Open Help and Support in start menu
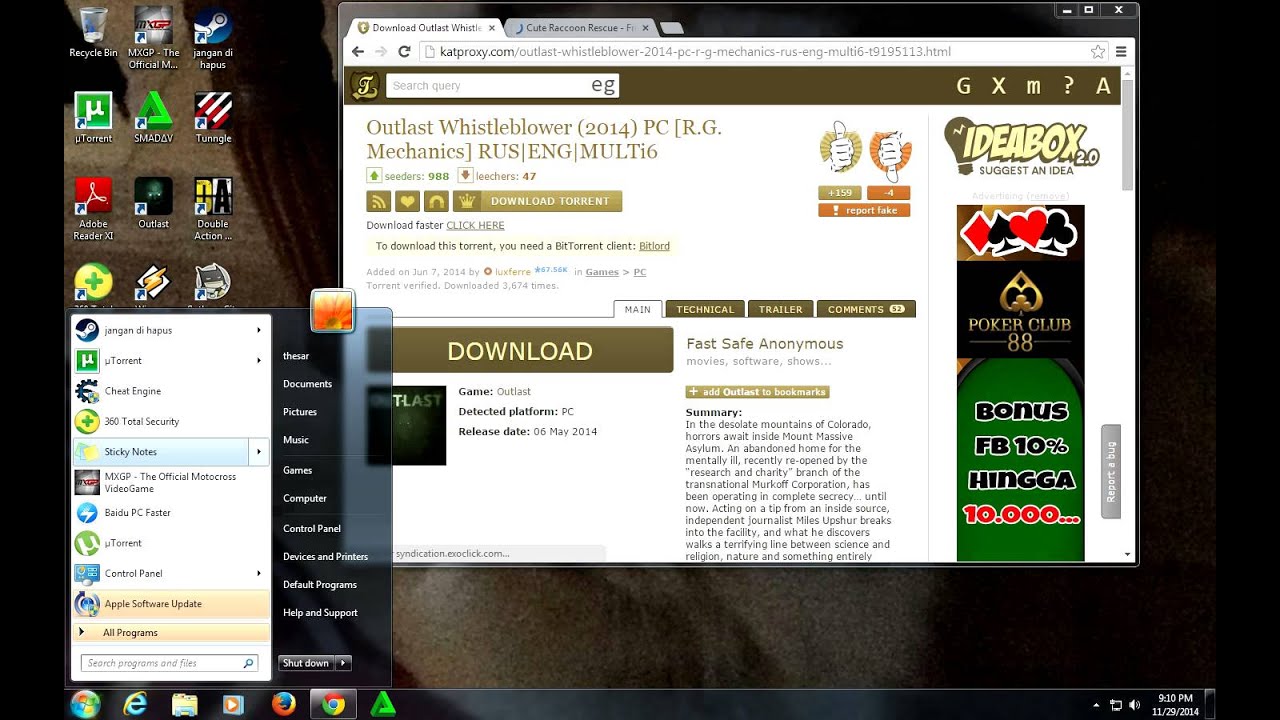The image size is (1280, 720). (320, 613)
